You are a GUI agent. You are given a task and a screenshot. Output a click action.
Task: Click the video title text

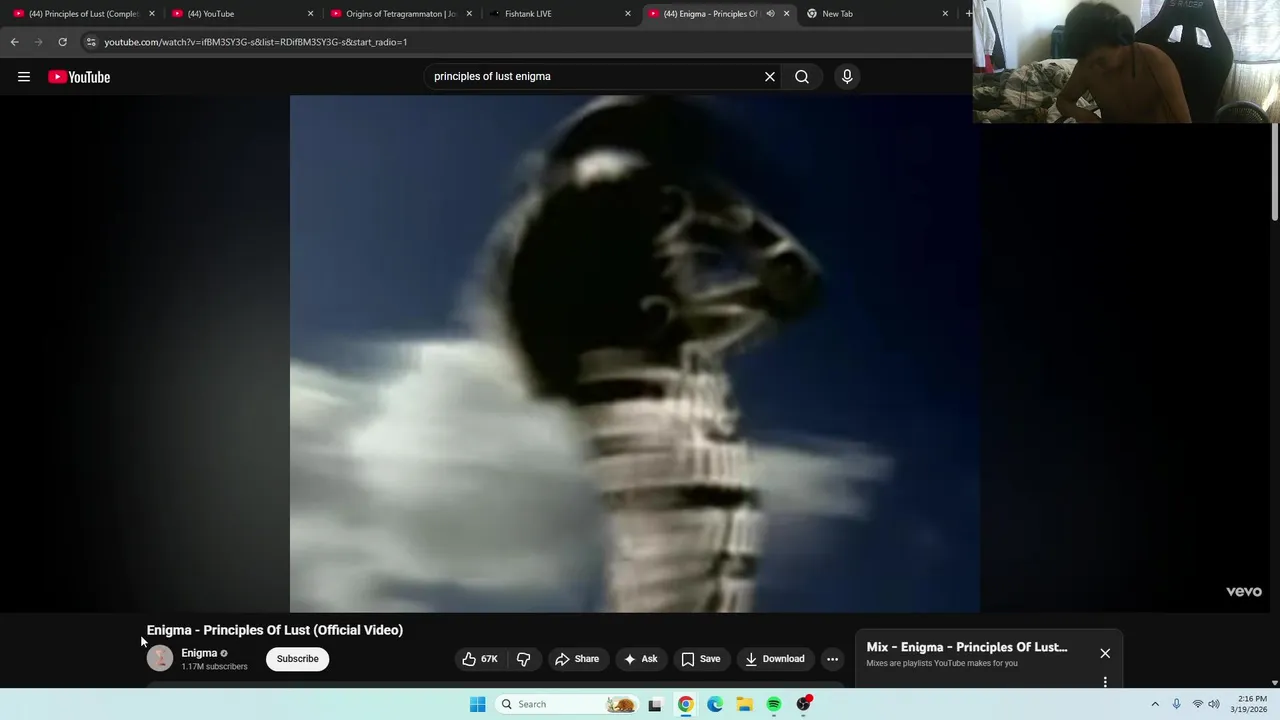(275, 630)
